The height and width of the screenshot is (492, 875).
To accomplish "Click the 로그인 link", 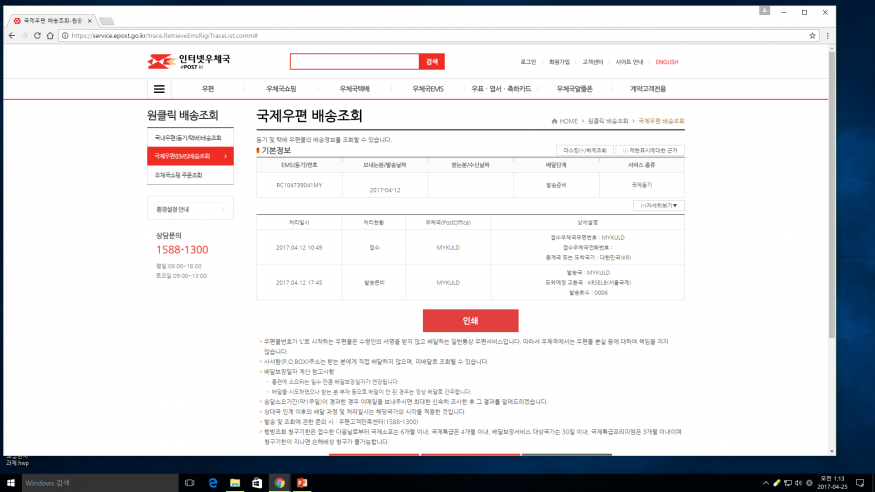I will [x=528, y=62].
